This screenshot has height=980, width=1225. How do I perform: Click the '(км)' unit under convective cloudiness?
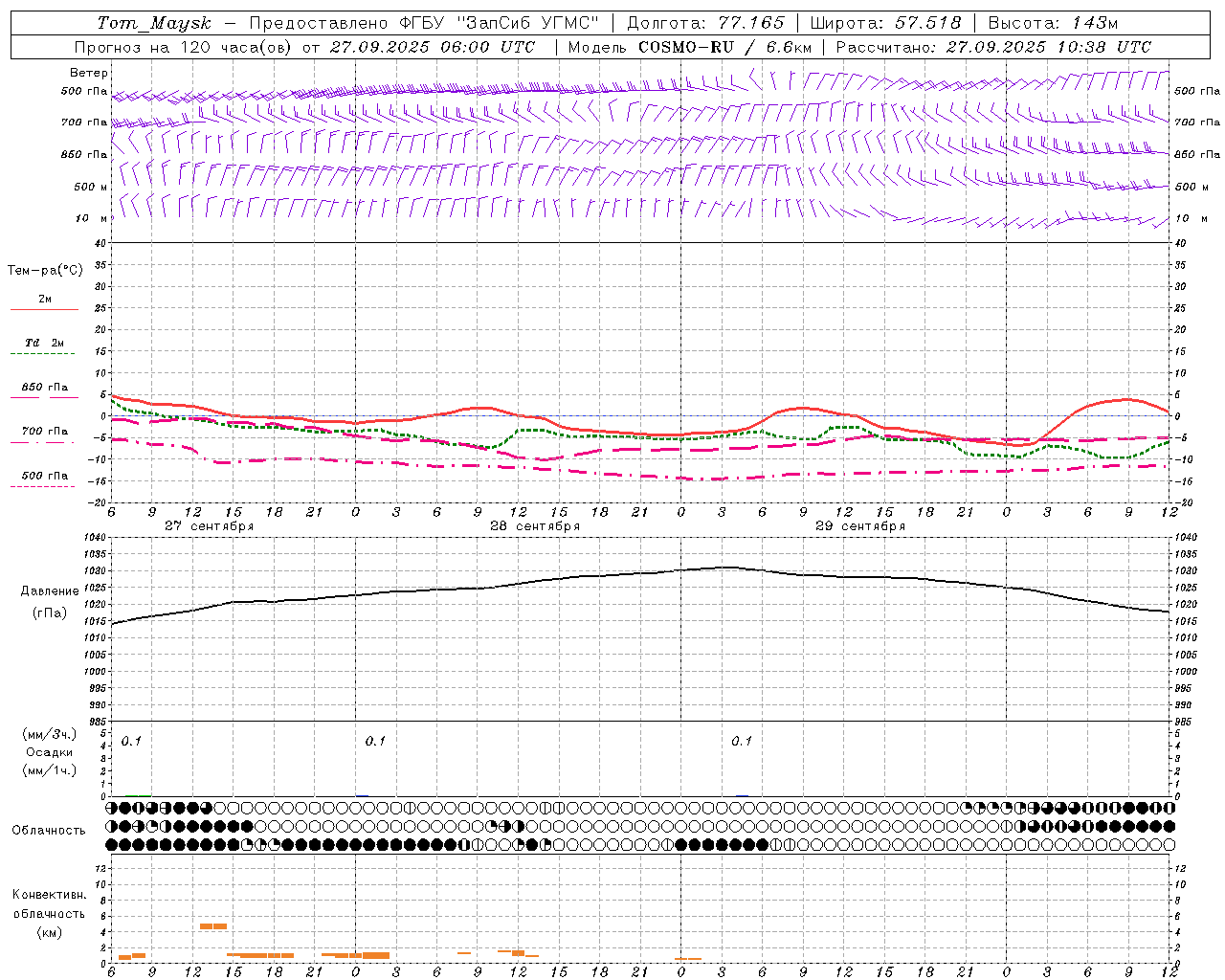(x=49, y=932)
